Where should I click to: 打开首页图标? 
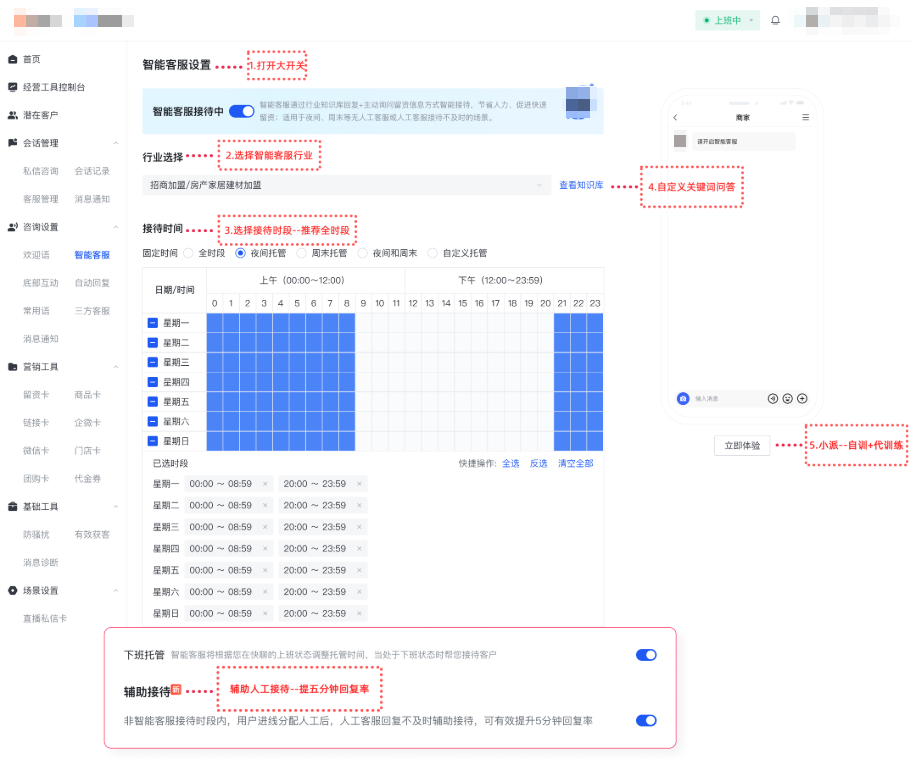[x=12, y=59]
